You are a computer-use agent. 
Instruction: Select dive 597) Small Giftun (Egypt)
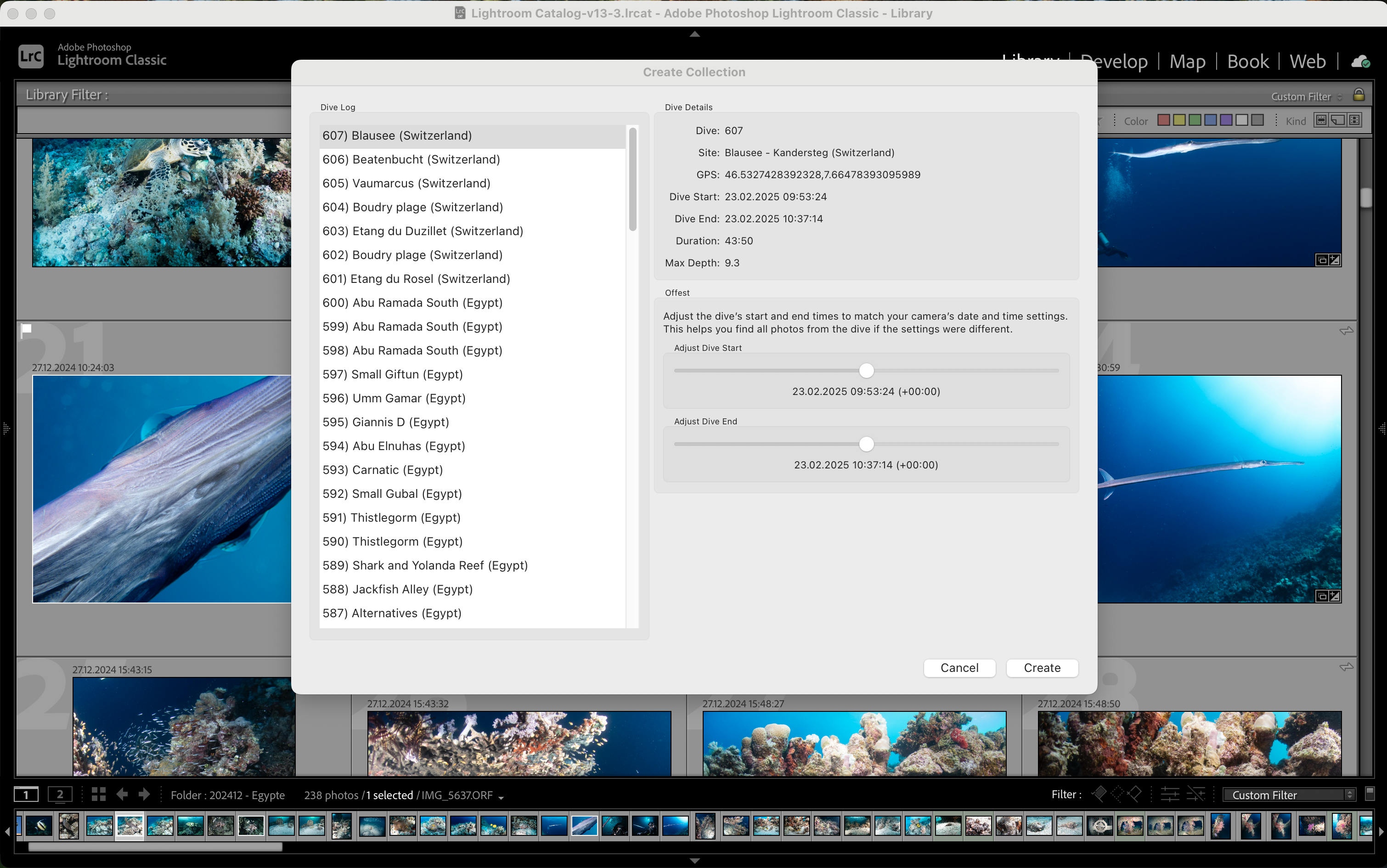[x=472, y=375]
